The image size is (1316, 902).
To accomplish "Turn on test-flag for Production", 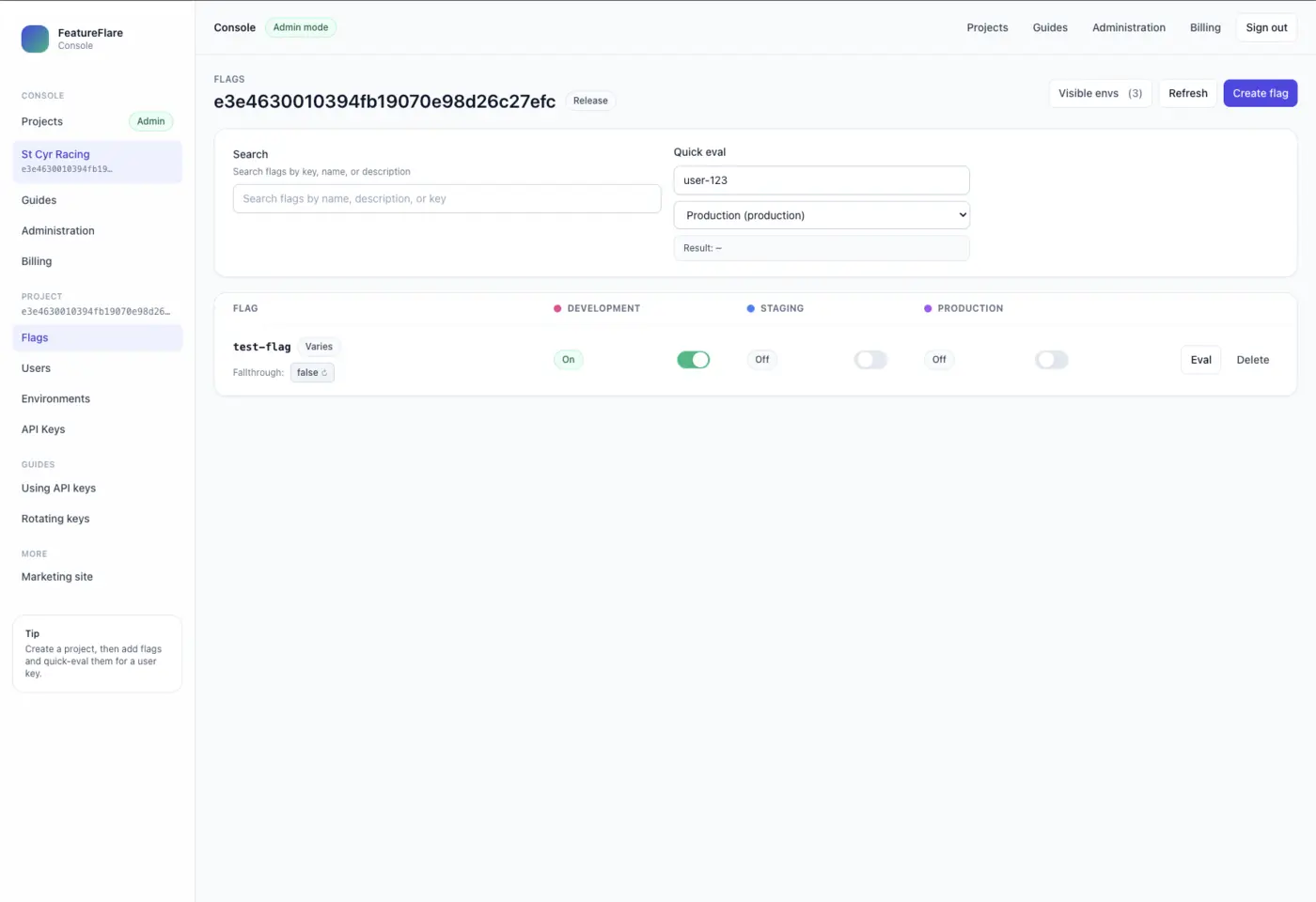I will [x=1051, y=359].
